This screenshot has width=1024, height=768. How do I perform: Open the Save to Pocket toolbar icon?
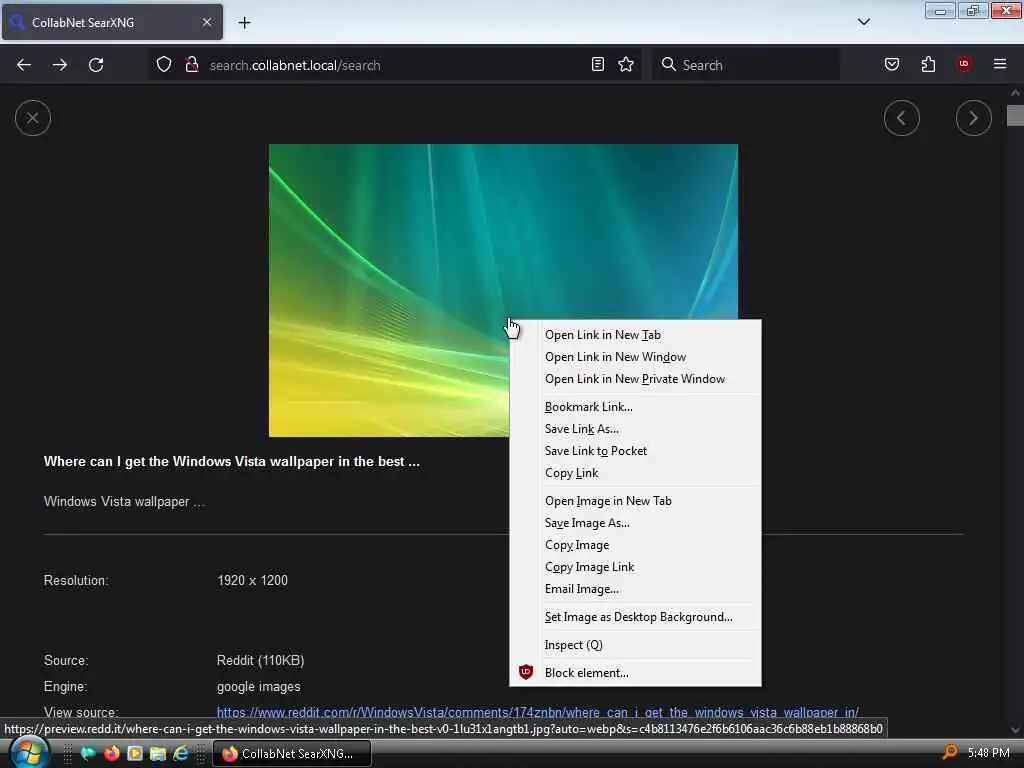[x=892, y=65]
